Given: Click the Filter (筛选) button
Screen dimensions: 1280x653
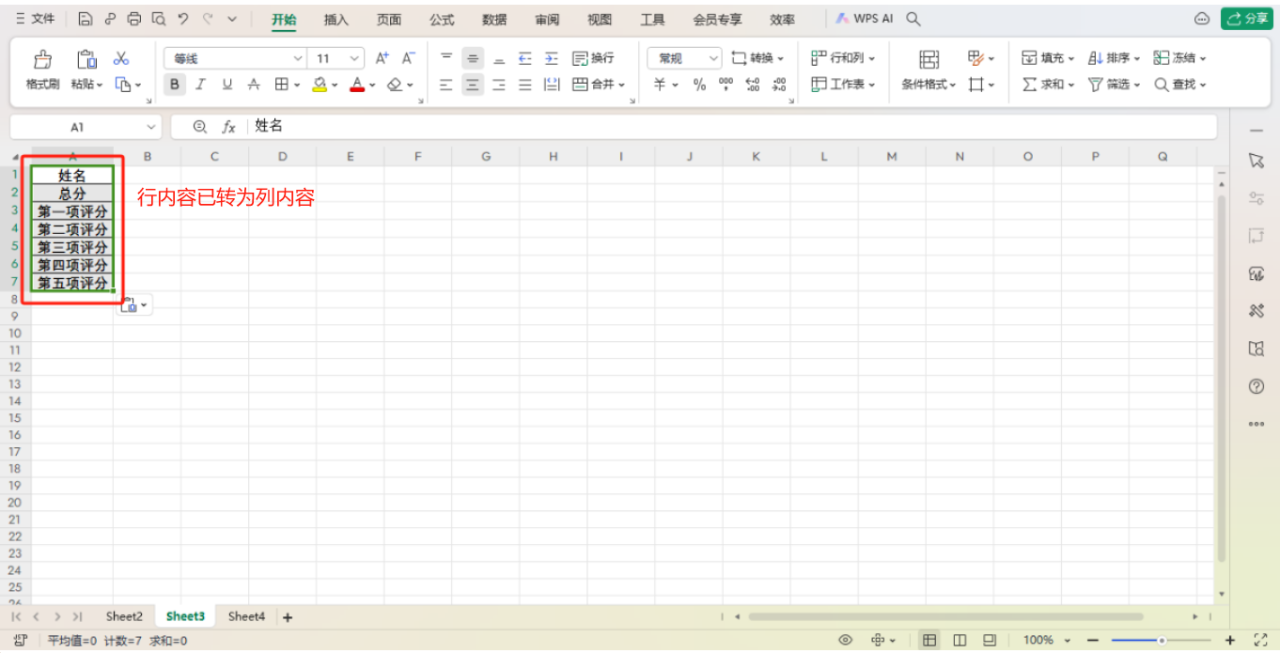Looking at the screenshot, I should tap(1114, 85).
